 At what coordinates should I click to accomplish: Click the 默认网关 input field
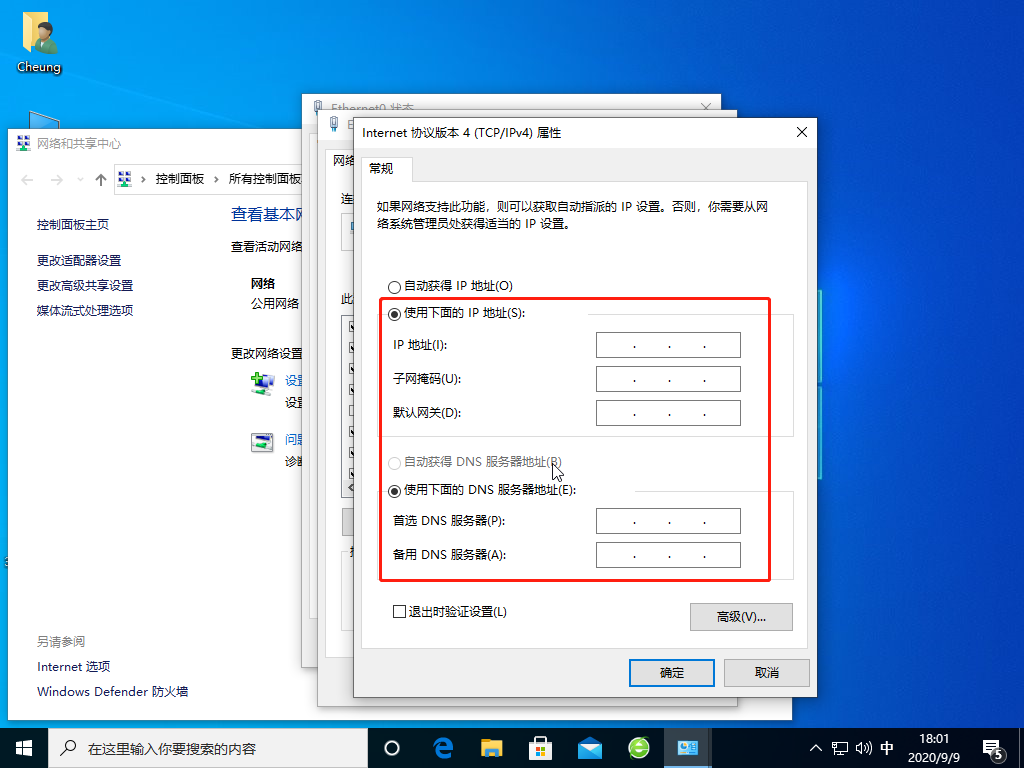click(x=668, y=413)
